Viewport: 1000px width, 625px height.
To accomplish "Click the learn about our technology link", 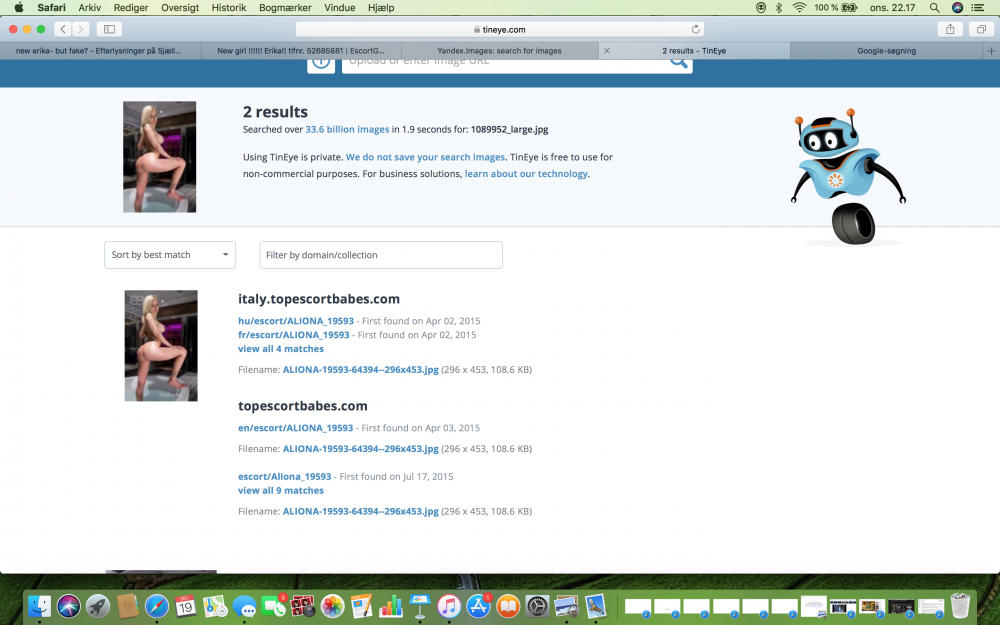I will click(x=526, y=173).
